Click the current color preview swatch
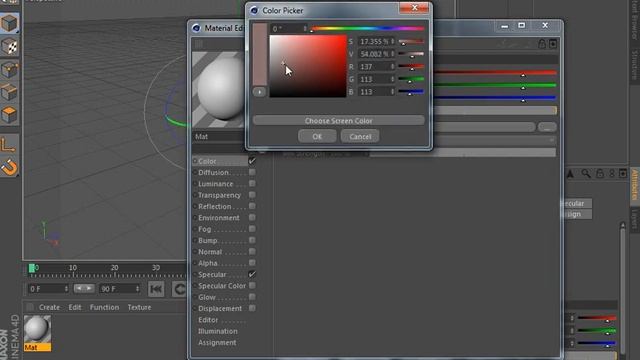Screen dimensions: 640x360 [260, 54]
